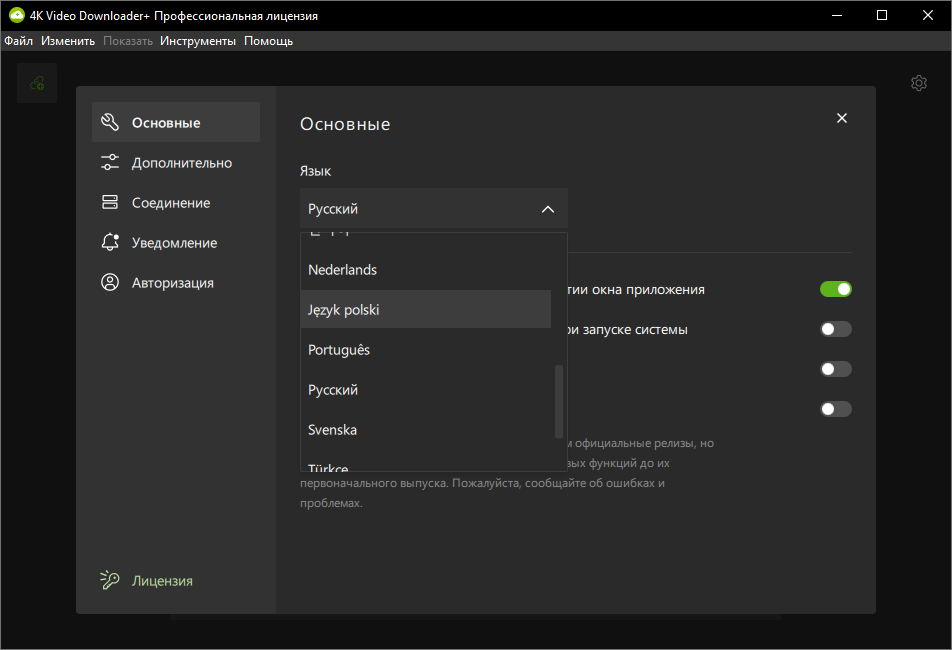952x650 pixels.
Task: Open the Файл menu
Action: tap(19, 41)
